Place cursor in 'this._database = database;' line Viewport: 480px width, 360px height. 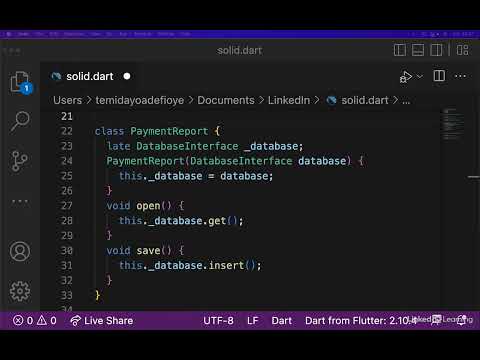(x=196, y=176)
